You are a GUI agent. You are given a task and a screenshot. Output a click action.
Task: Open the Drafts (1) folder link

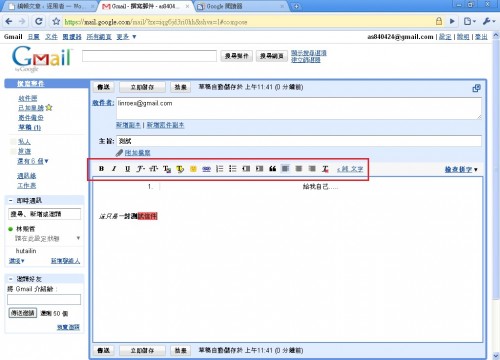[x=30, y=127]
